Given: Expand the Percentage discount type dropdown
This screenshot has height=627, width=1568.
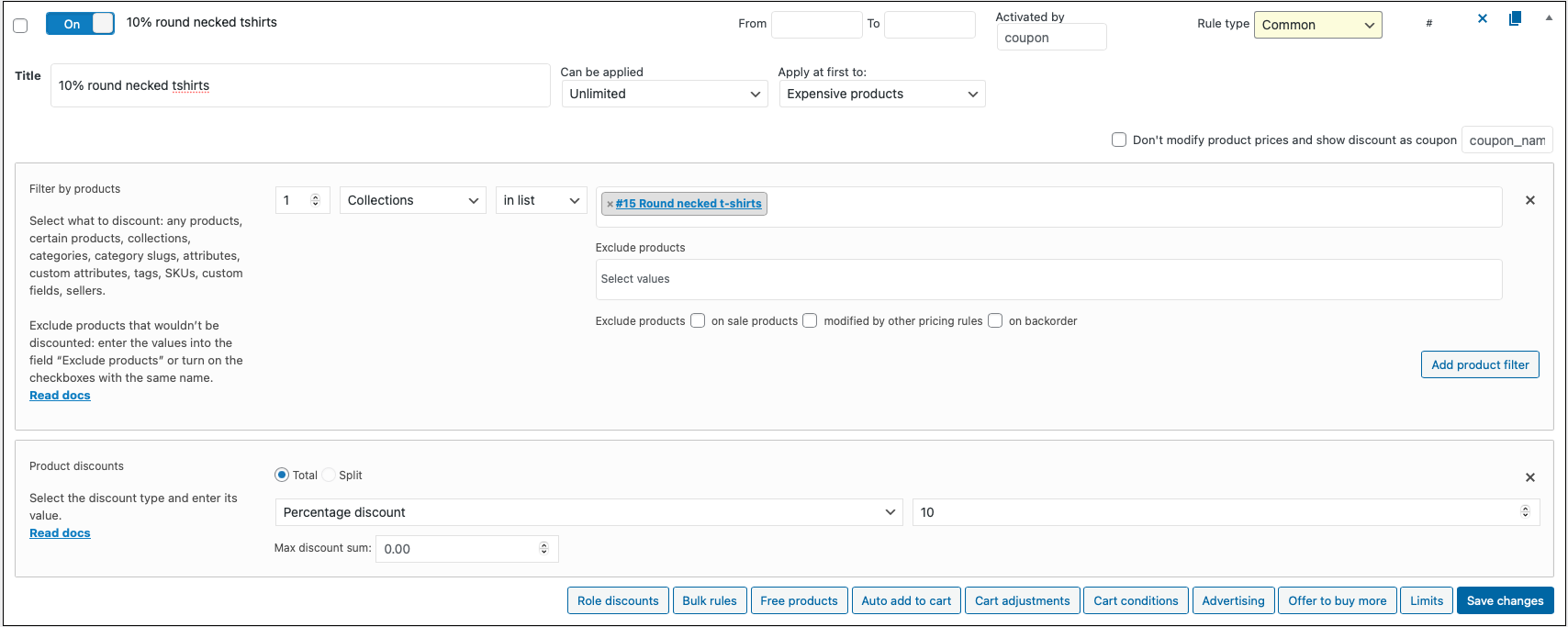Looking at the screenshot, I should [x=588, y=512].
